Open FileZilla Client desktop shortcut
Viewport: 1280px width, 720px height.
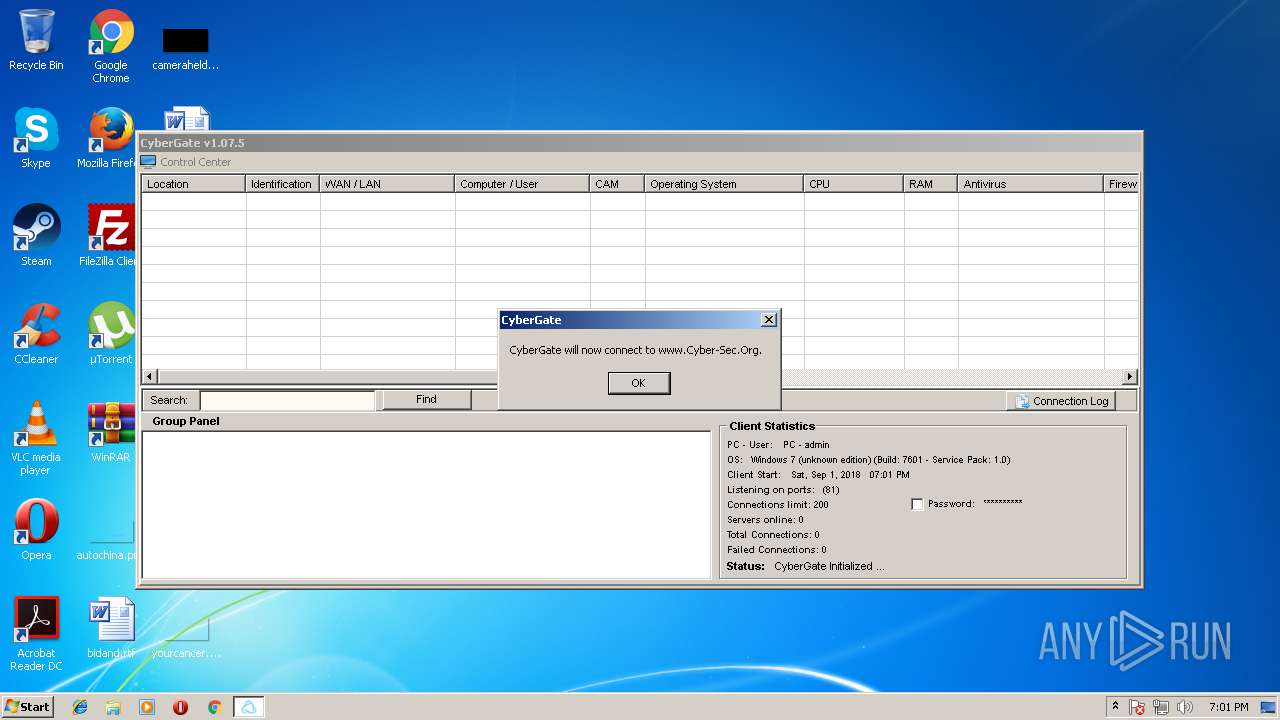[110, 236]
